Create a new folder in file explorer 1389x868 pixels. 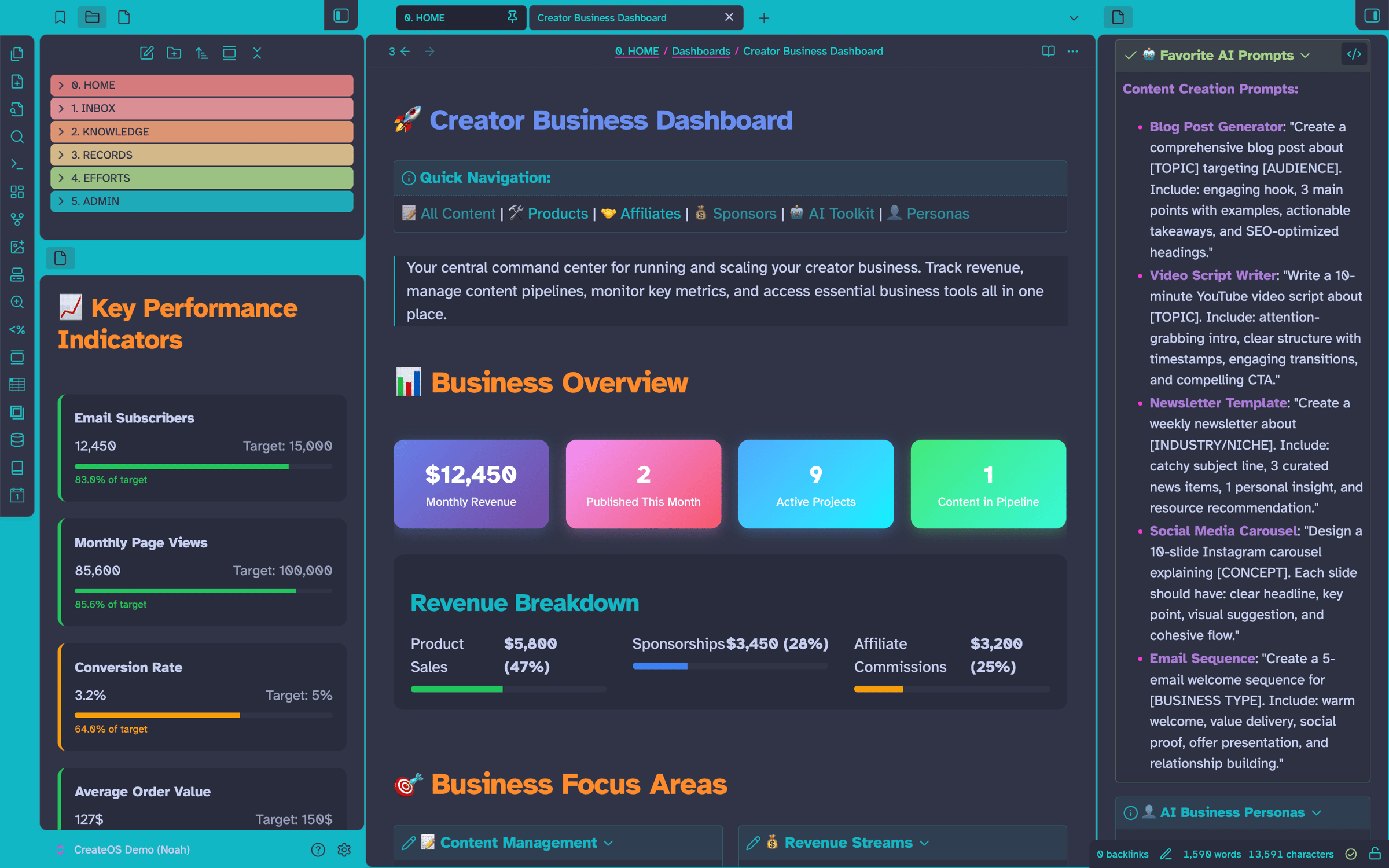tap(174, 53)
